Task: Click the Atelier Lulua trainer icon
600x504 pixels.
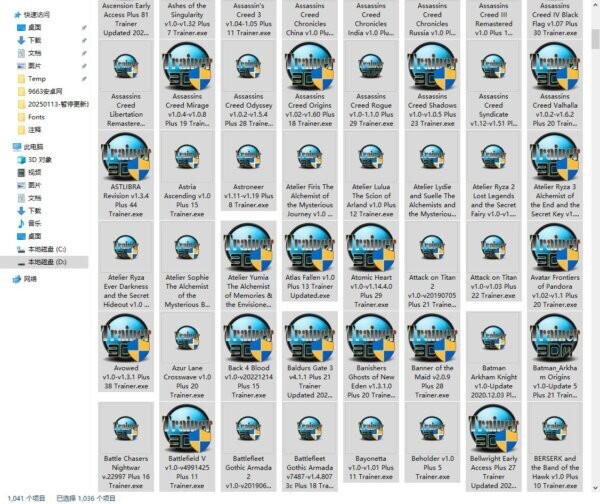Action: pyautogui.click(x=371, y=157)
